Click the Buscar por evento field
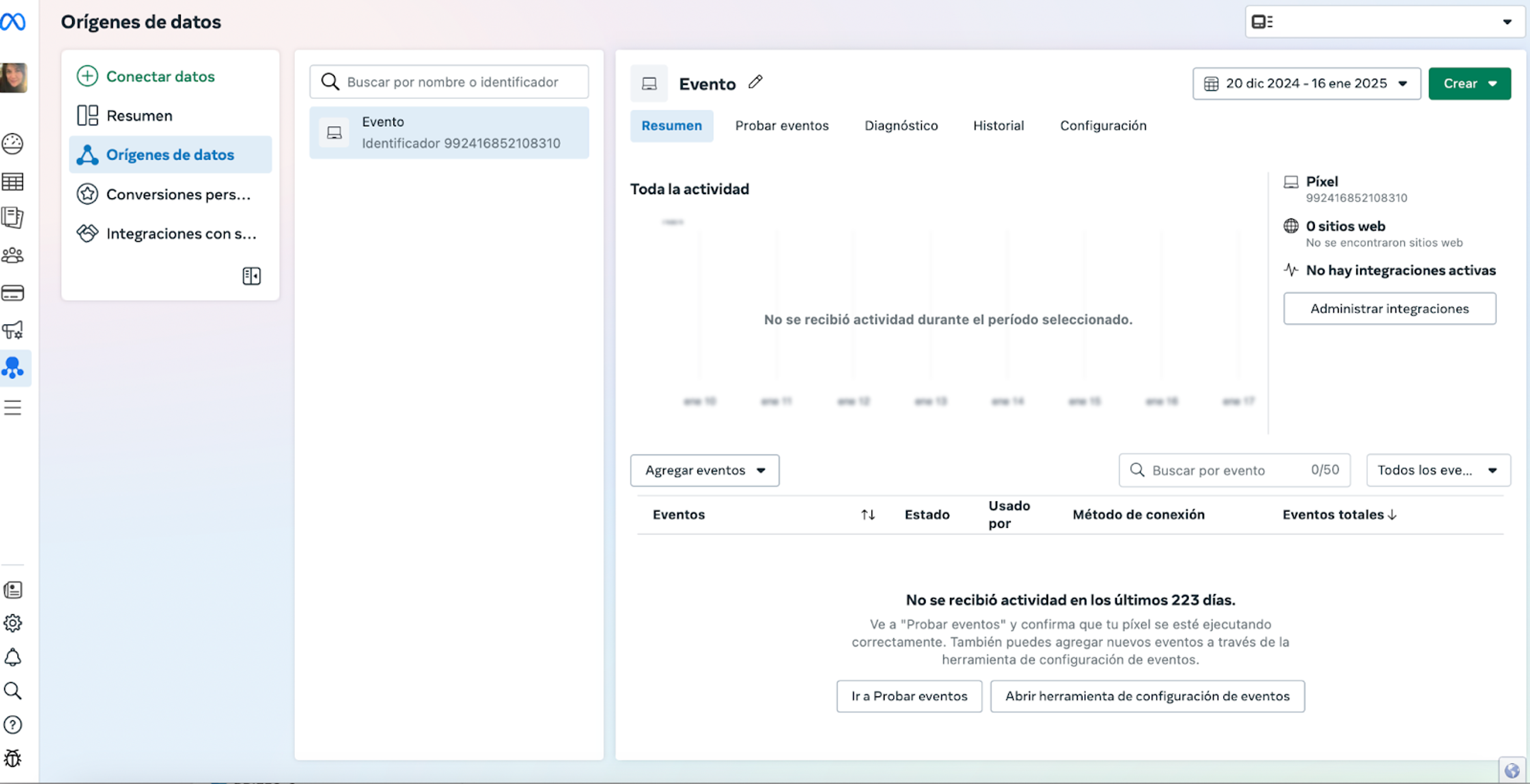 1234,470
